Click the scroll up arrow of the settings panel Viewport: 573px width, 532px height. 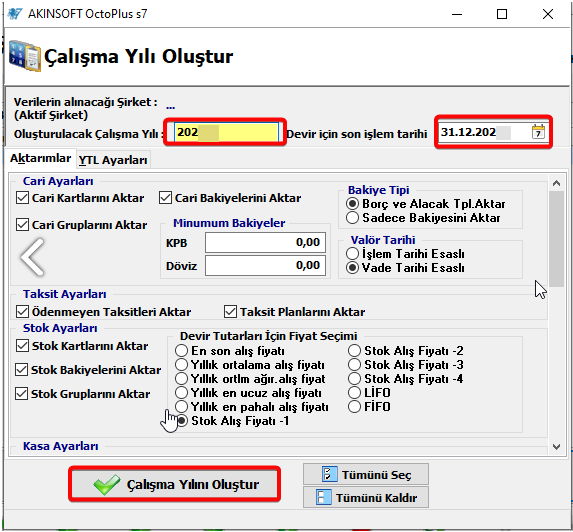(556, 183)
